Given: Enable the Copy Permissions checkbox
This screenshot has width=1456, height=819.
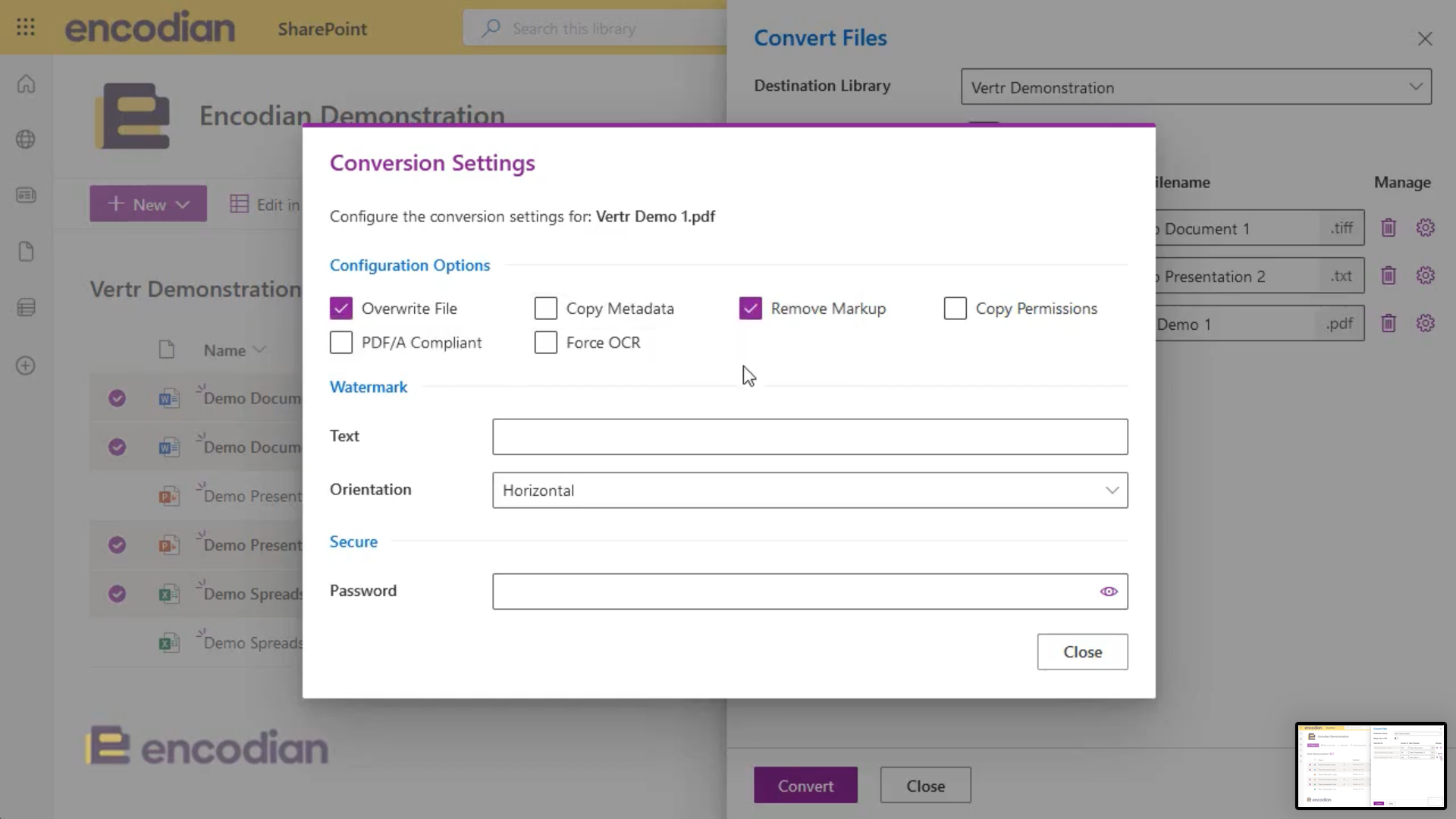Looking at the screenshot, I should pos(955,308).
